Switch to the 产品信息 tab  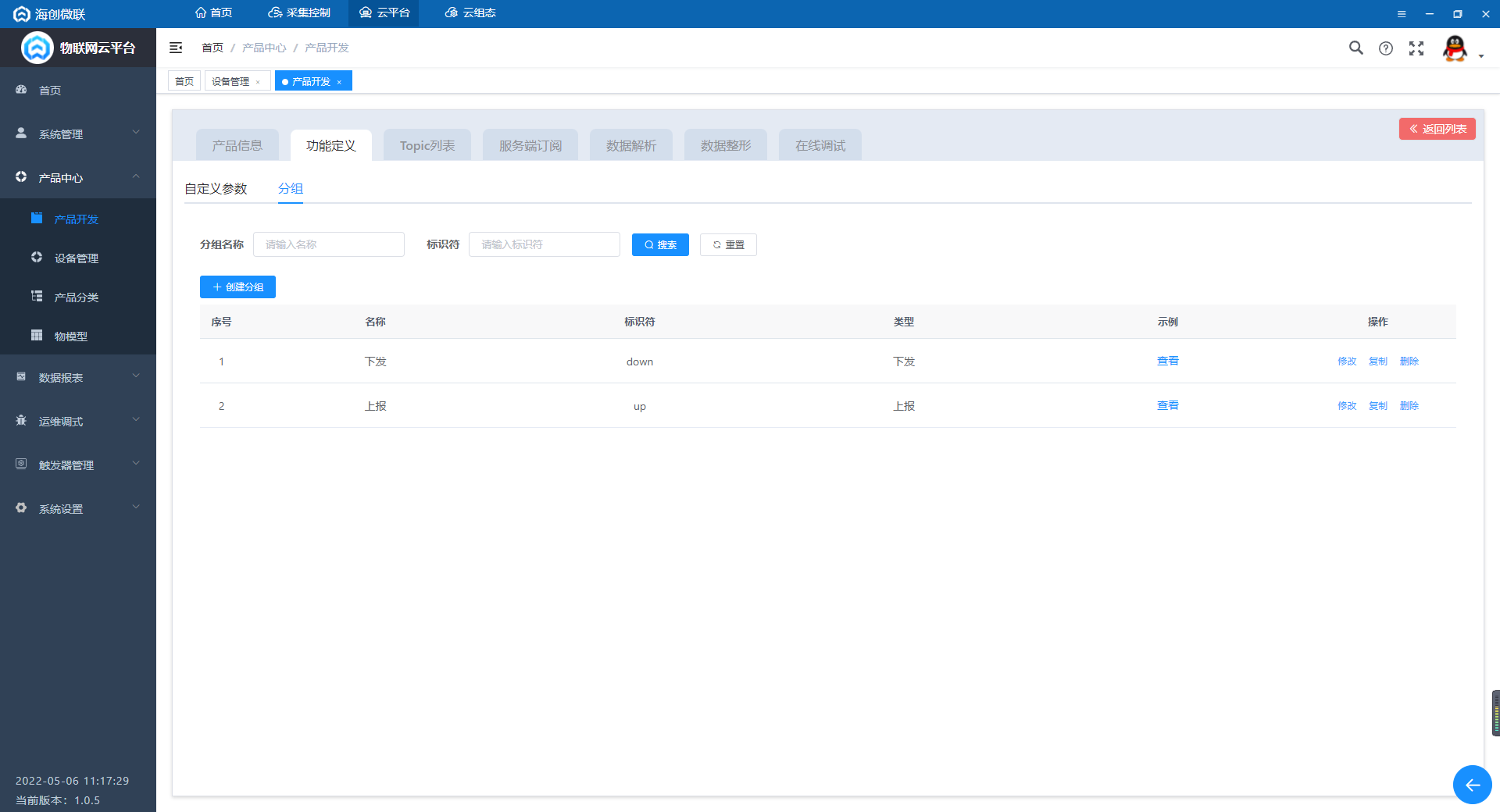237,145
